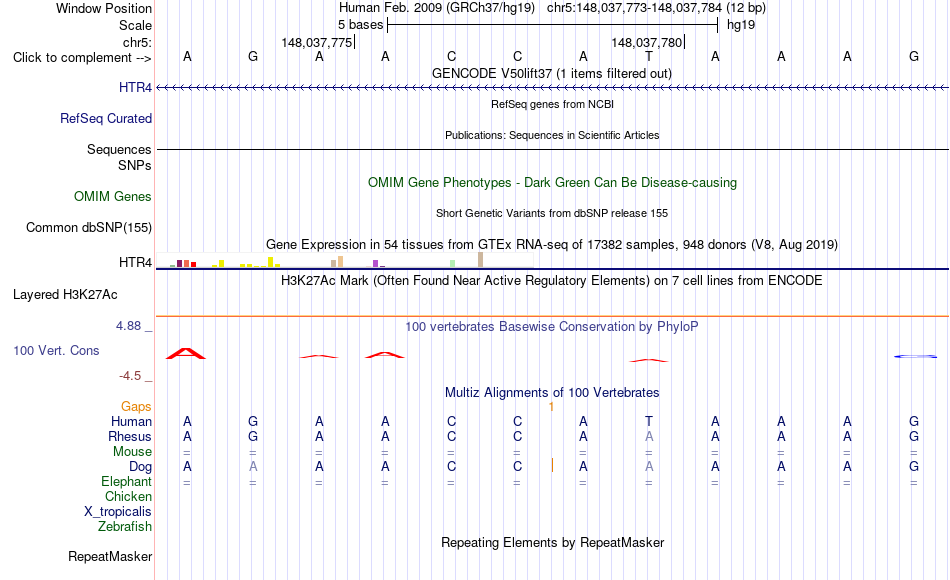Click the T base in the reference sequence row
This screenshot has width=950, height=580.
tap(649, 57)
